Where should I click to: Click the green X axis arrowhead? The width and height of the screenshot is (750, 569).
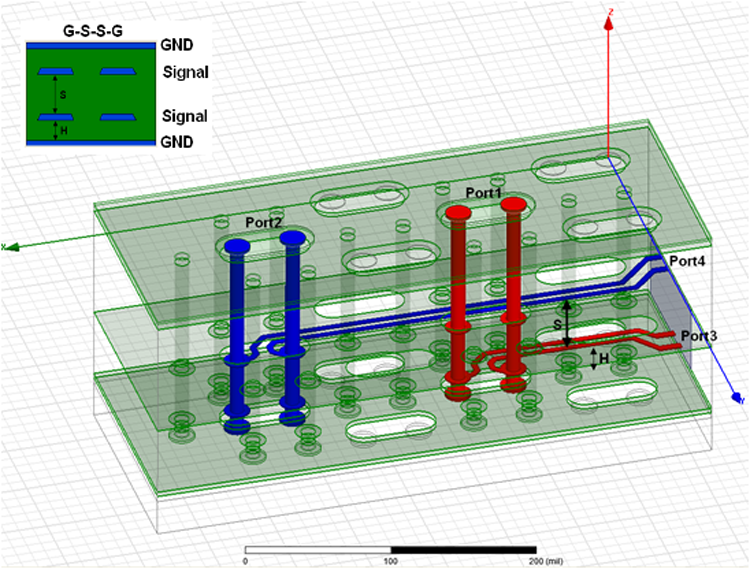click(x=12, y=247)
